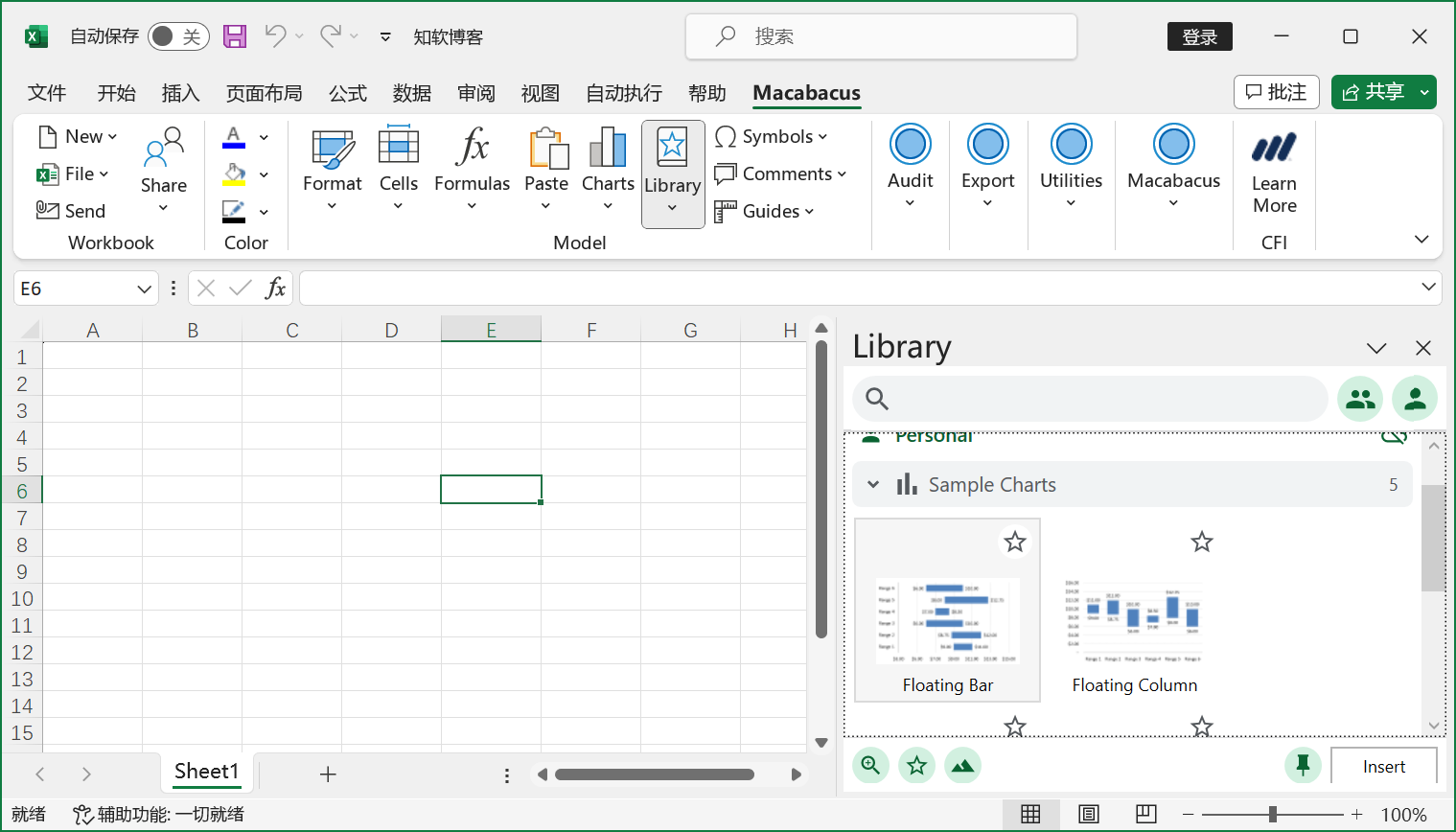Switch to the 插入 tab
Screen dimensions: 1456x832
(x=181, y=93)
